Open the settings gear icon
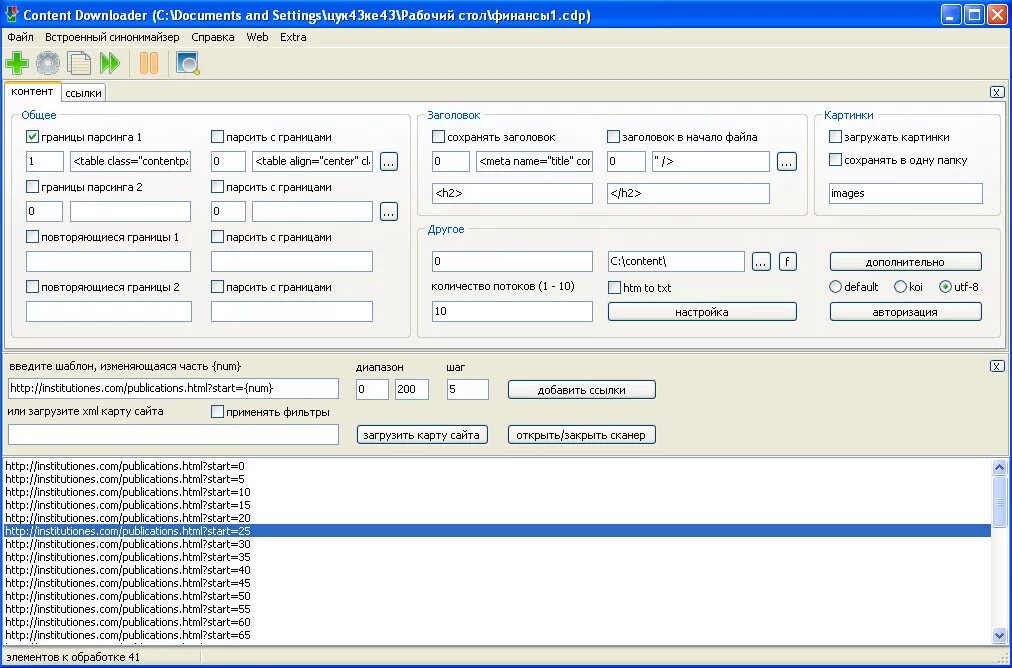The height and width of the screenshot is (668, 1012). 46,63
